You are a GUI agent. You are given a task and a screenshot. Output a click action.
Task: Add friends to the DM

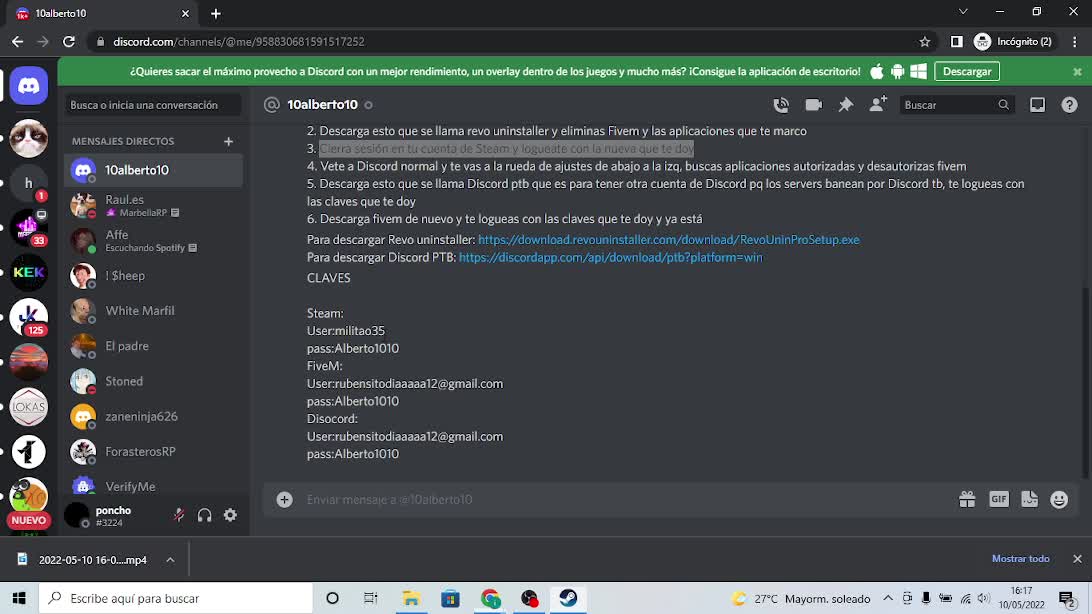tap(878, 104)
